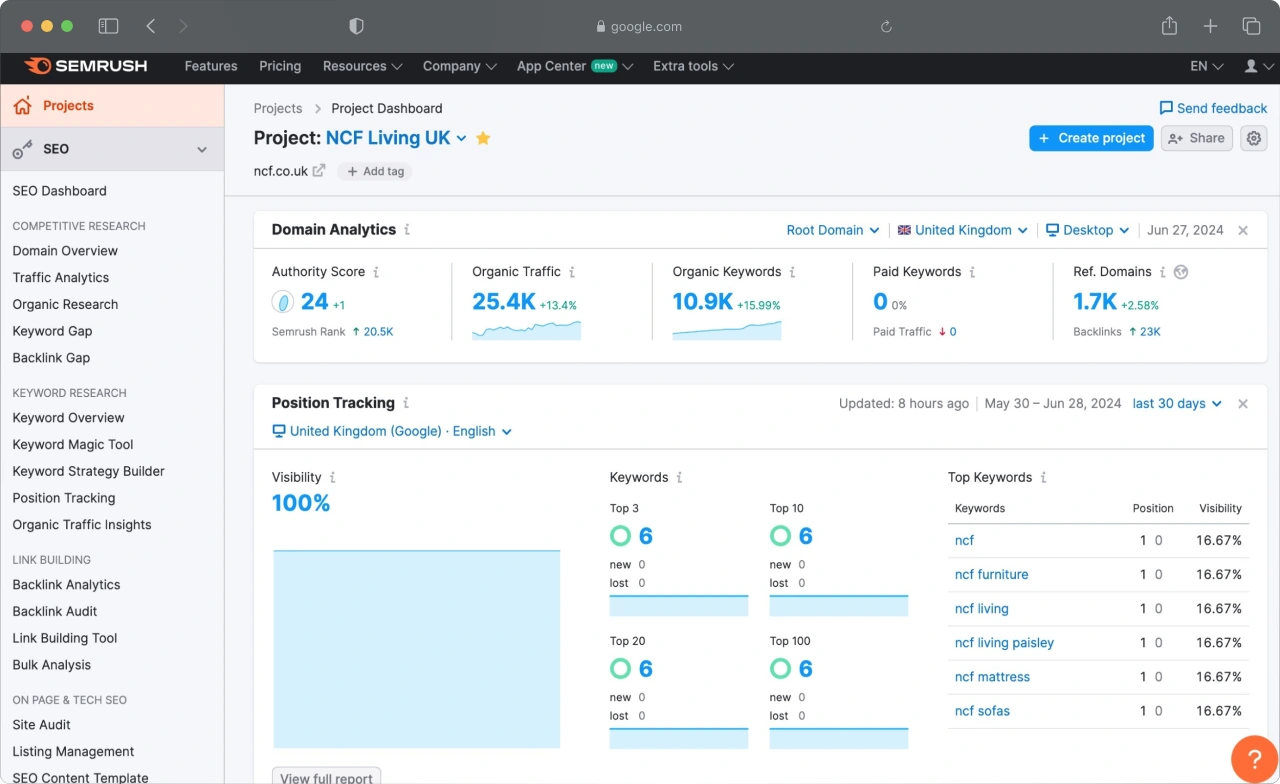Open App Center dropdown
Image resolution: width=1280 pixels, height=784 pixels.
coord(575,66)
